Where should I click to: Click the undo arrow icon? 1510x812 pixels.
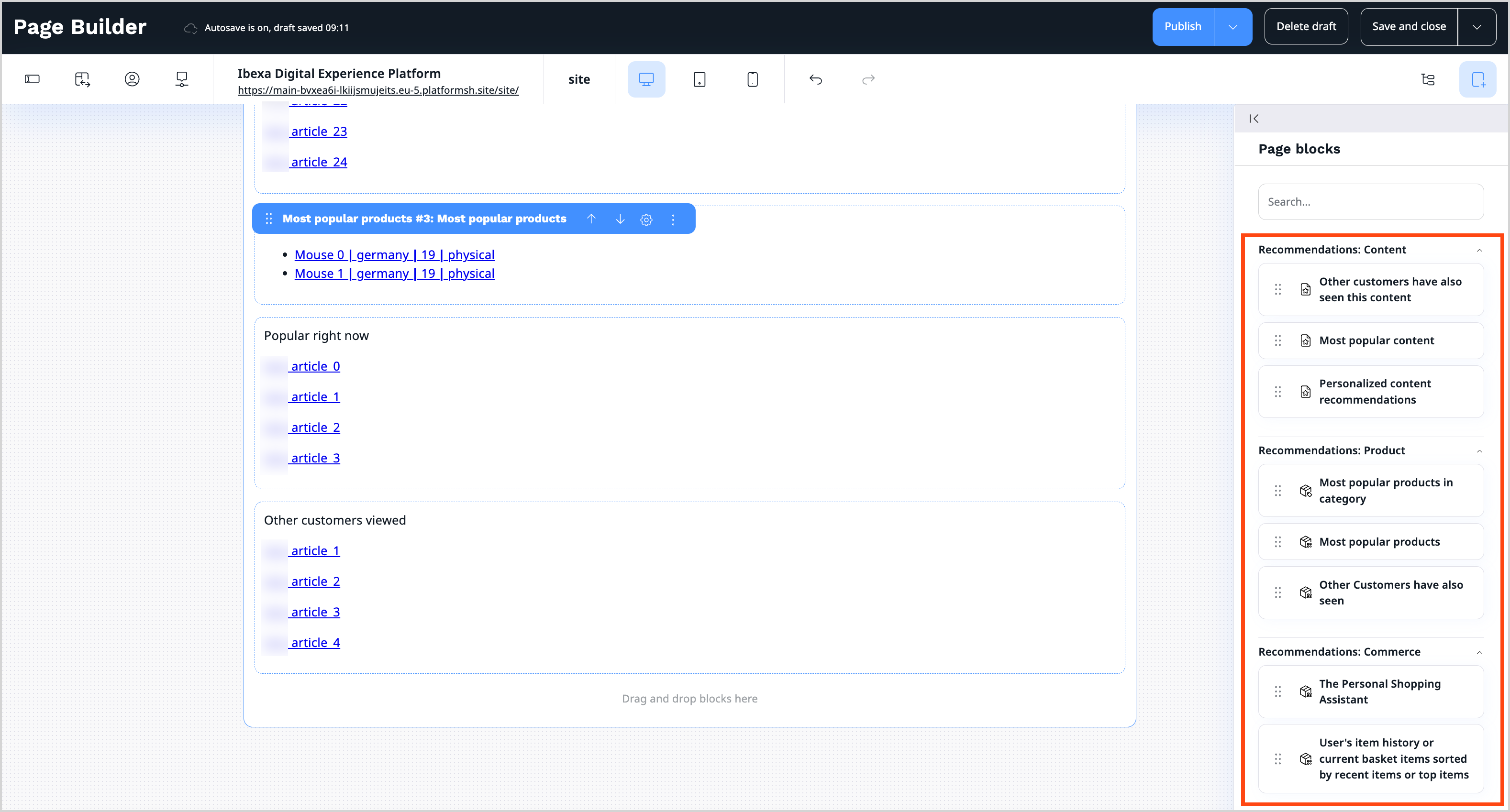(815, 79)
